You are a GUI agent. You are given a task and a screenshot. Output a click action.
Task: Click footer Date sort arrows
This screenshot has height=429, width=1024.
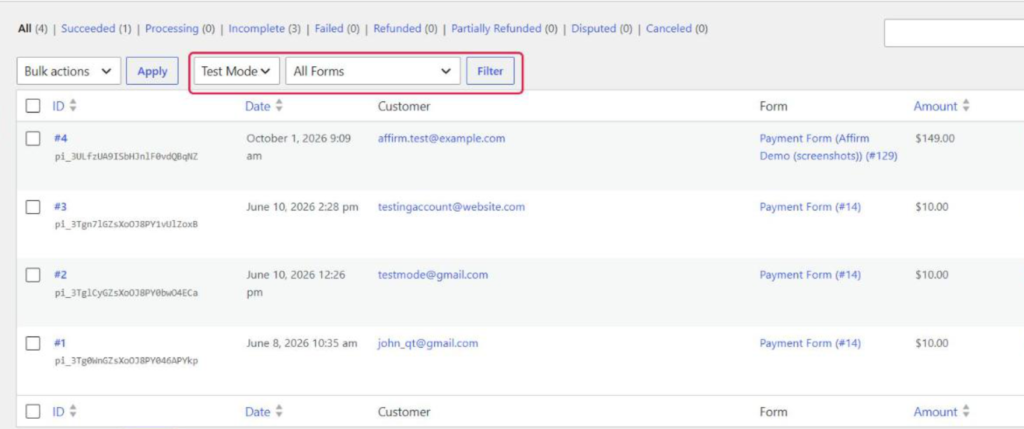click(x=279, y=412)
